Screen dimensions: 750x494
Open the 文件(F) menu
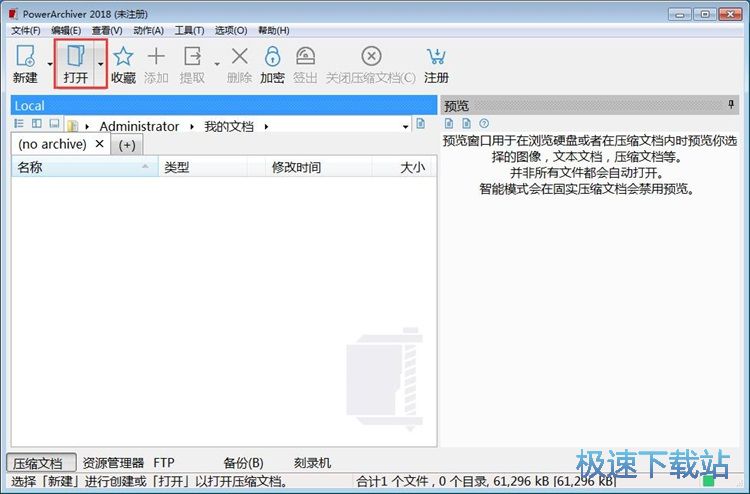tap(26, 31)
